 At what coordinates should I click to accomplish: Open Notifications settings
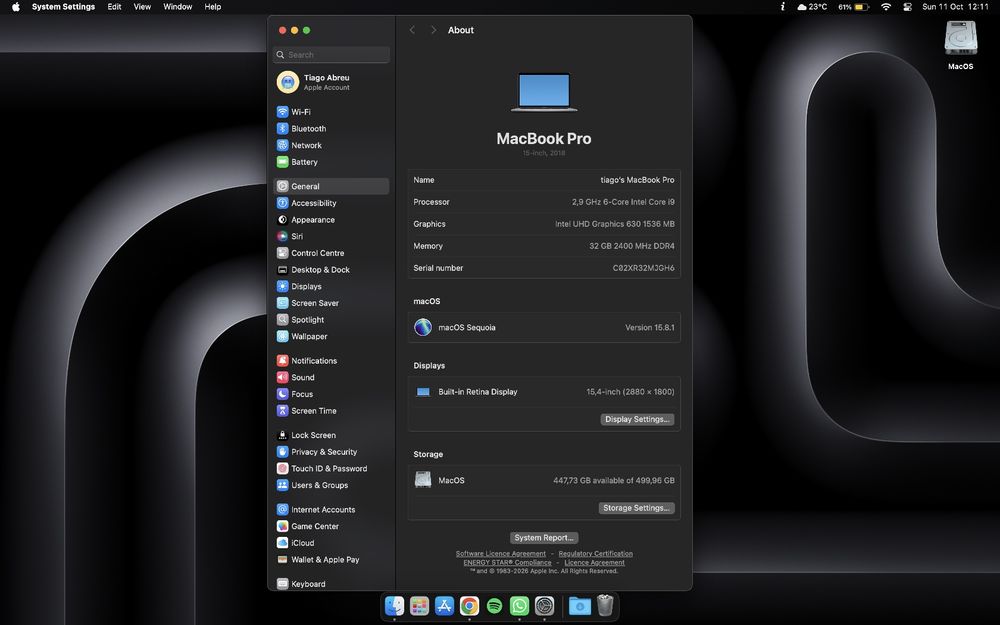click(x=331, y=360)
